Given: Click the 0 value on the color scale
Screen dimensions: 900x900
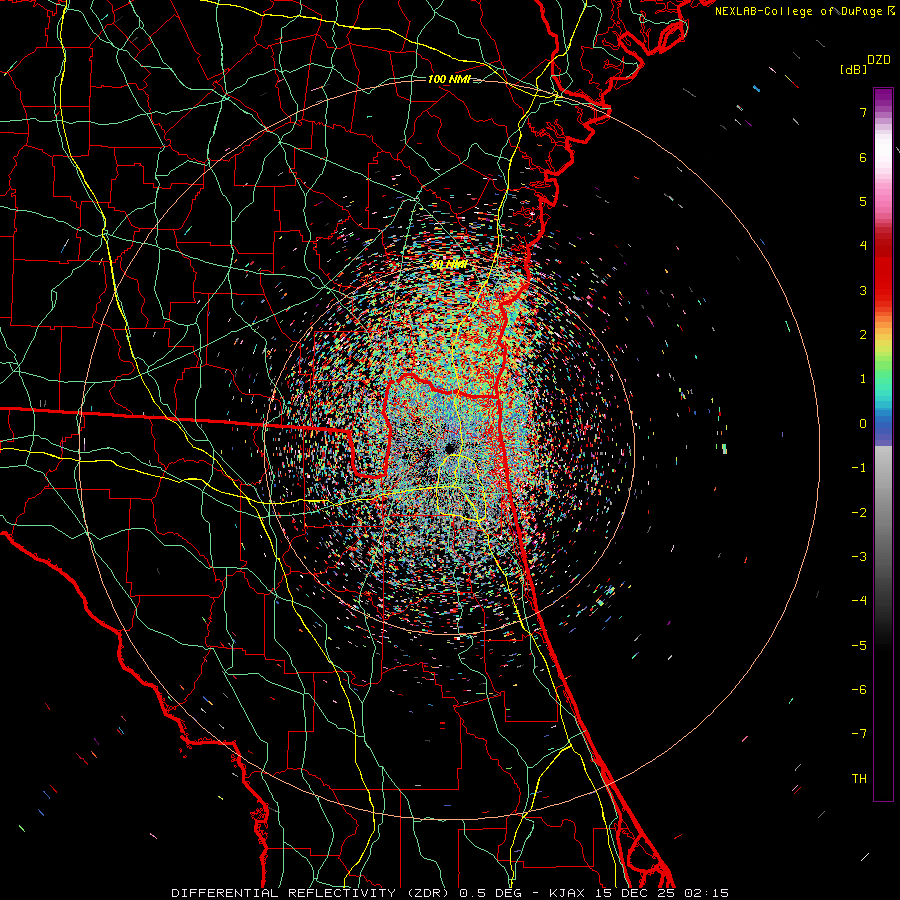Looking at the screenshot, I should pos(863,423).
